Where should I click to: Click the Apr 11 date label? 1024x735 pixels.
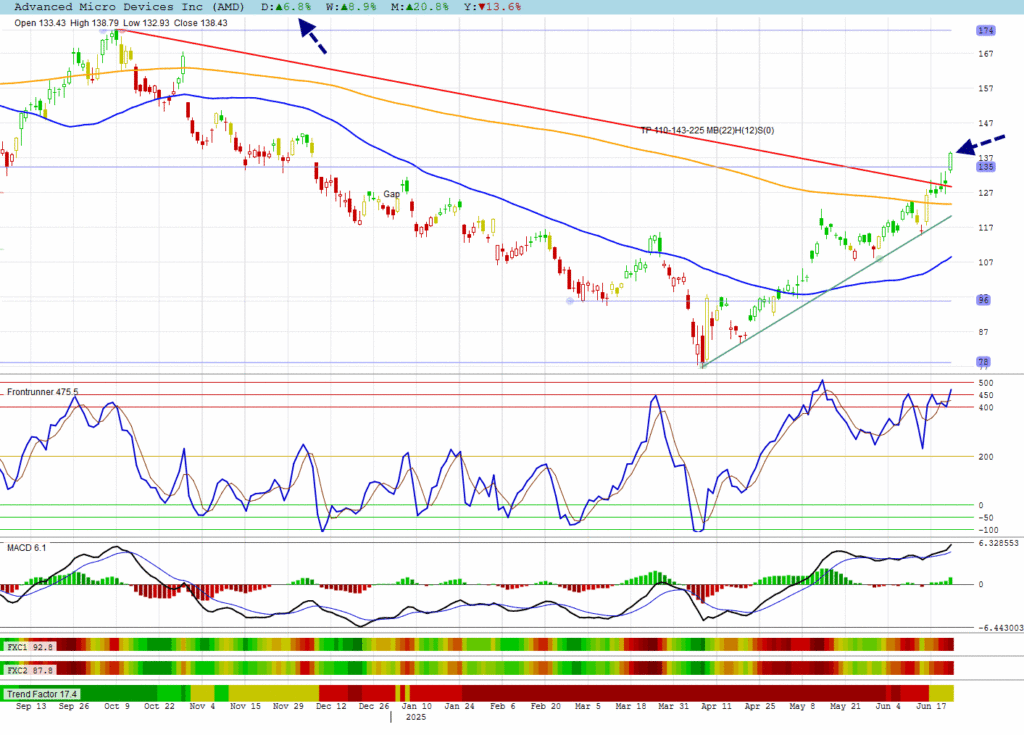(716, 706)
